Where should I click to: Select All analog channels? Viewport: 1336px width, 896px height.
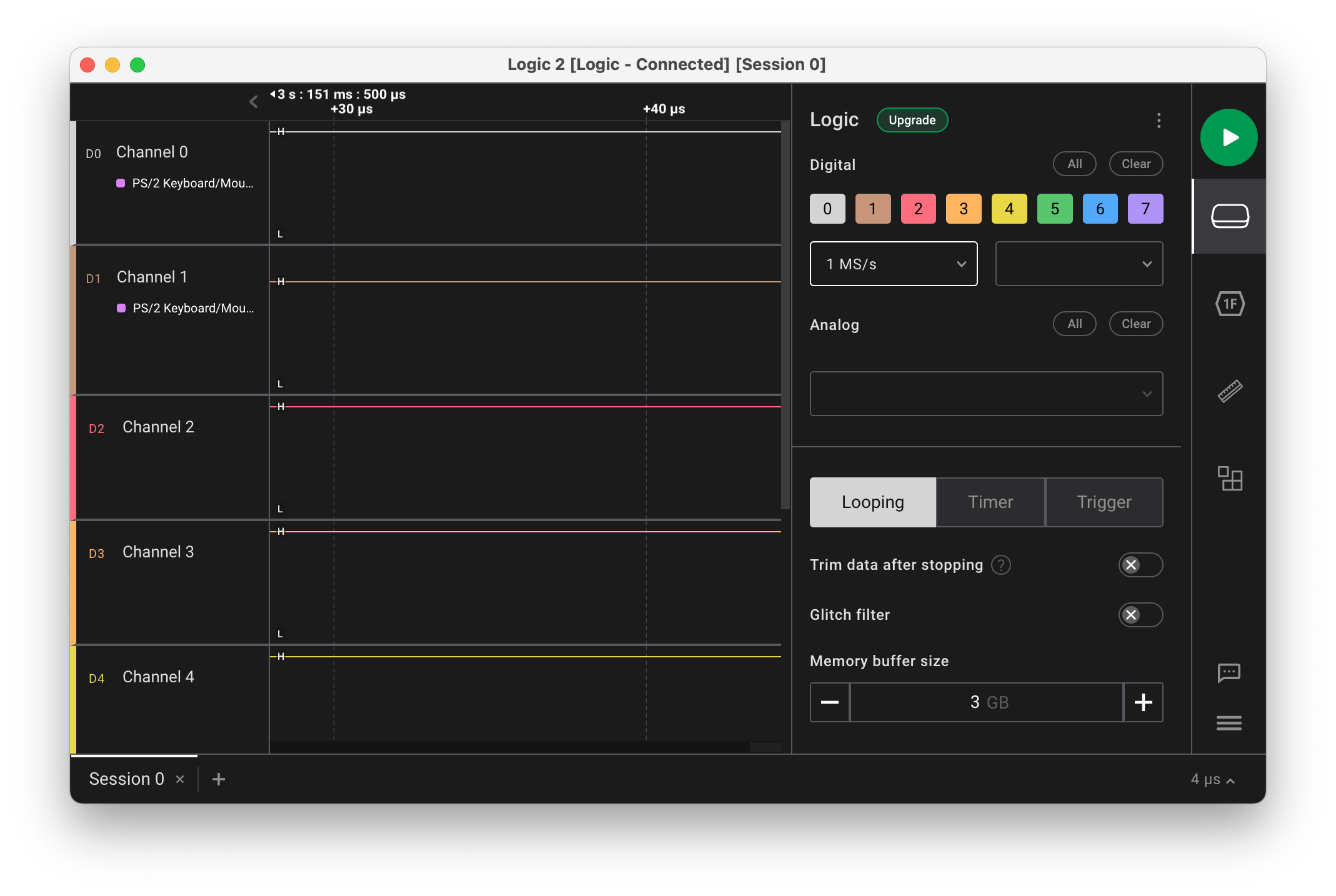[x=1075, y=324]
